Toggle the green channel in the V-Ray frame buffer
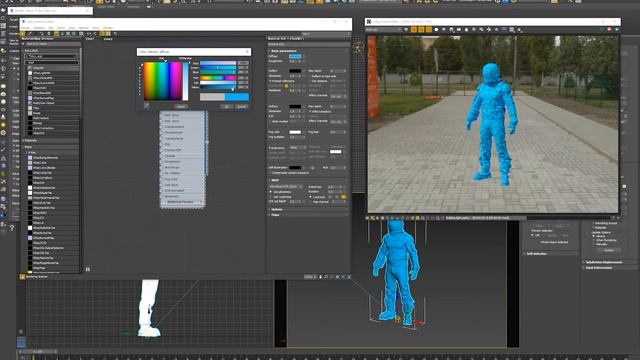The width and height of the screenshot is (640, 360). 421,29
